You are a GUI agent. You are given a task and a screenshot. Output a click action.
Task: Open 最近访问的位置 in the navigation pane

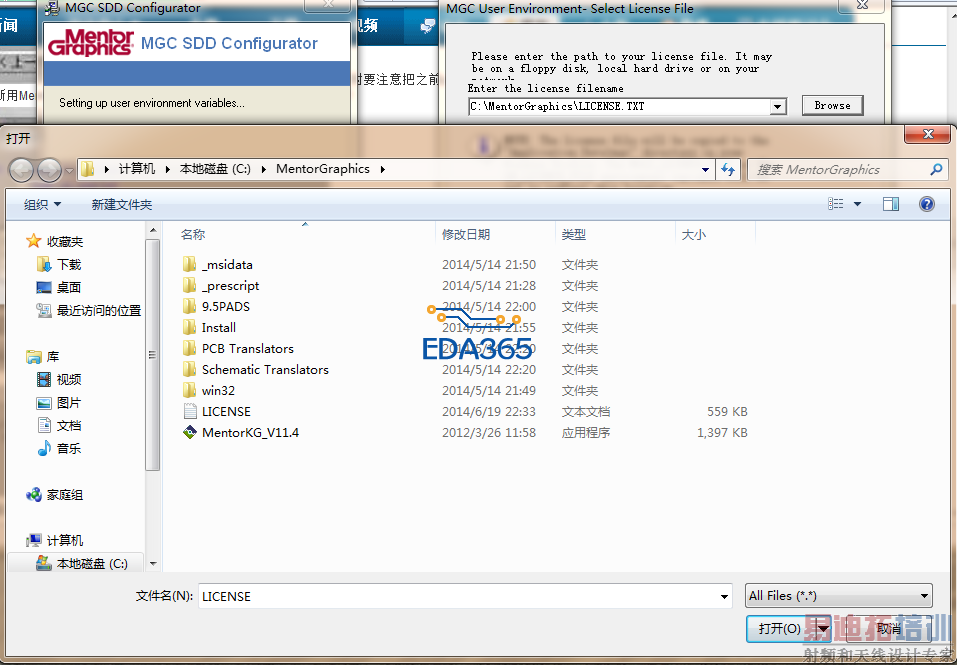click(99, 311)
